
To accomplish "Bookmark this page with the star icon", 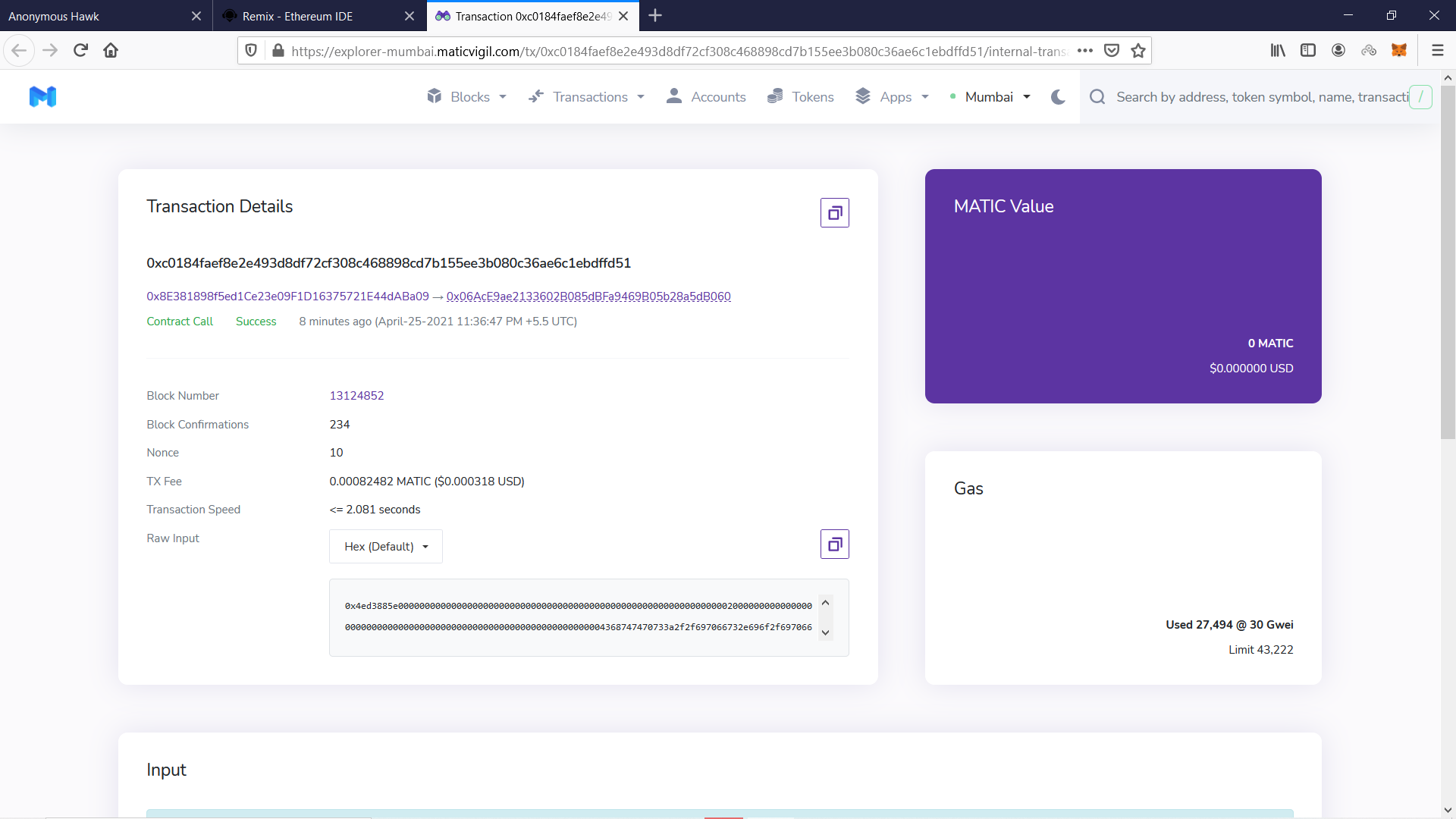I will tap(1137, 51).
